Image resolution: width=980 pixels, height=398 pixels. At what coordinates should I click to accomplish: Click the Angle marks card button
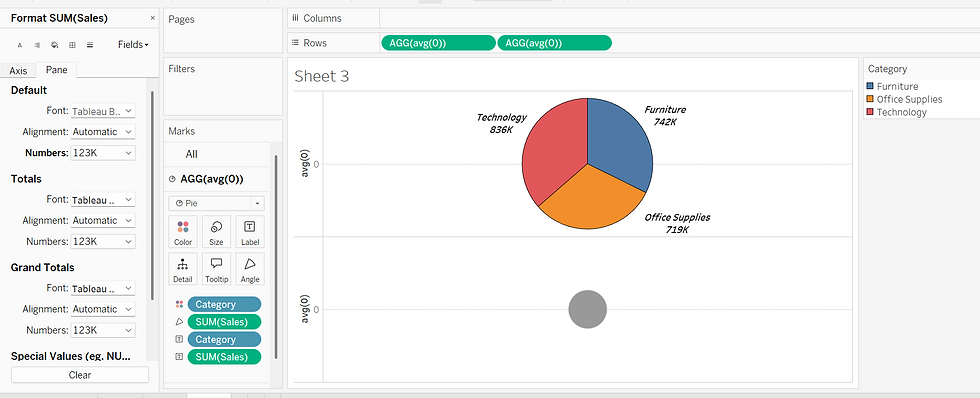pyautogui.click(x=250, y=269)
